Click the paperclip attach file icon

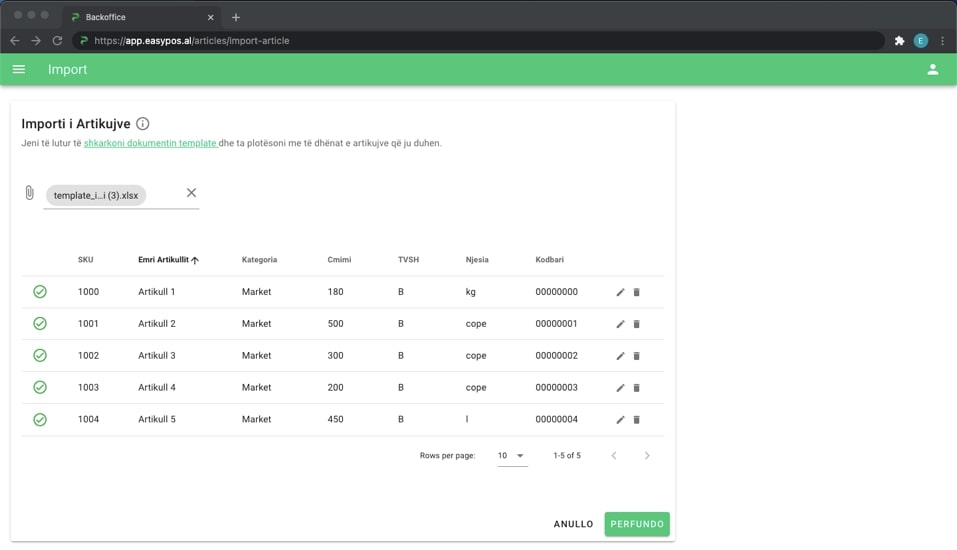[x=30, y=193]
